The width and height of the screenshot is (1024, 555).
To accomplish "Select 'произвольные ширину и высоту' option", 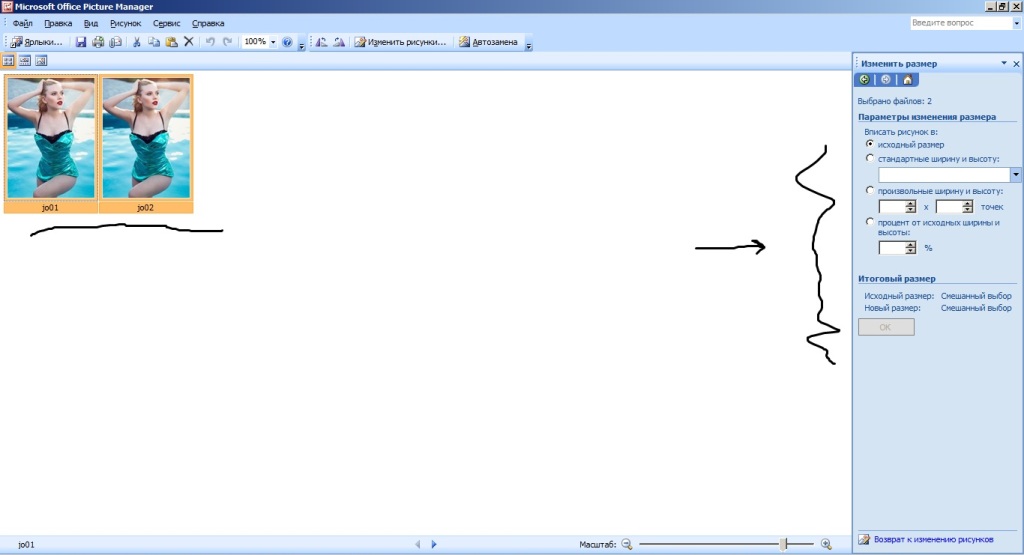I will pos(870,190).
